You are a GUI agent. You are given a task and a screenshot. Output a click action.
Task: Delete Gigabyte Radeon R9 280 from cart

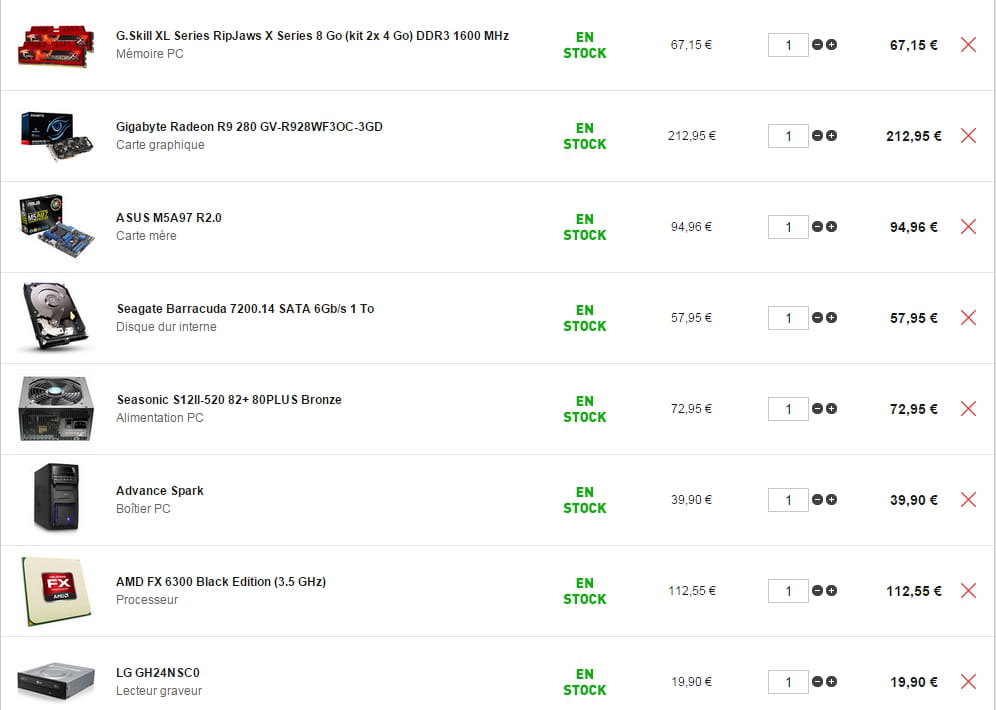(x=968, y=136)
